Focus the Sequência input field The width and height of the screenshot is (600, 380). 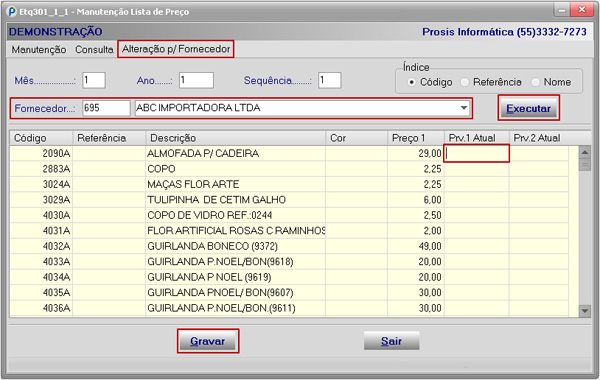[x=329, y=80]
